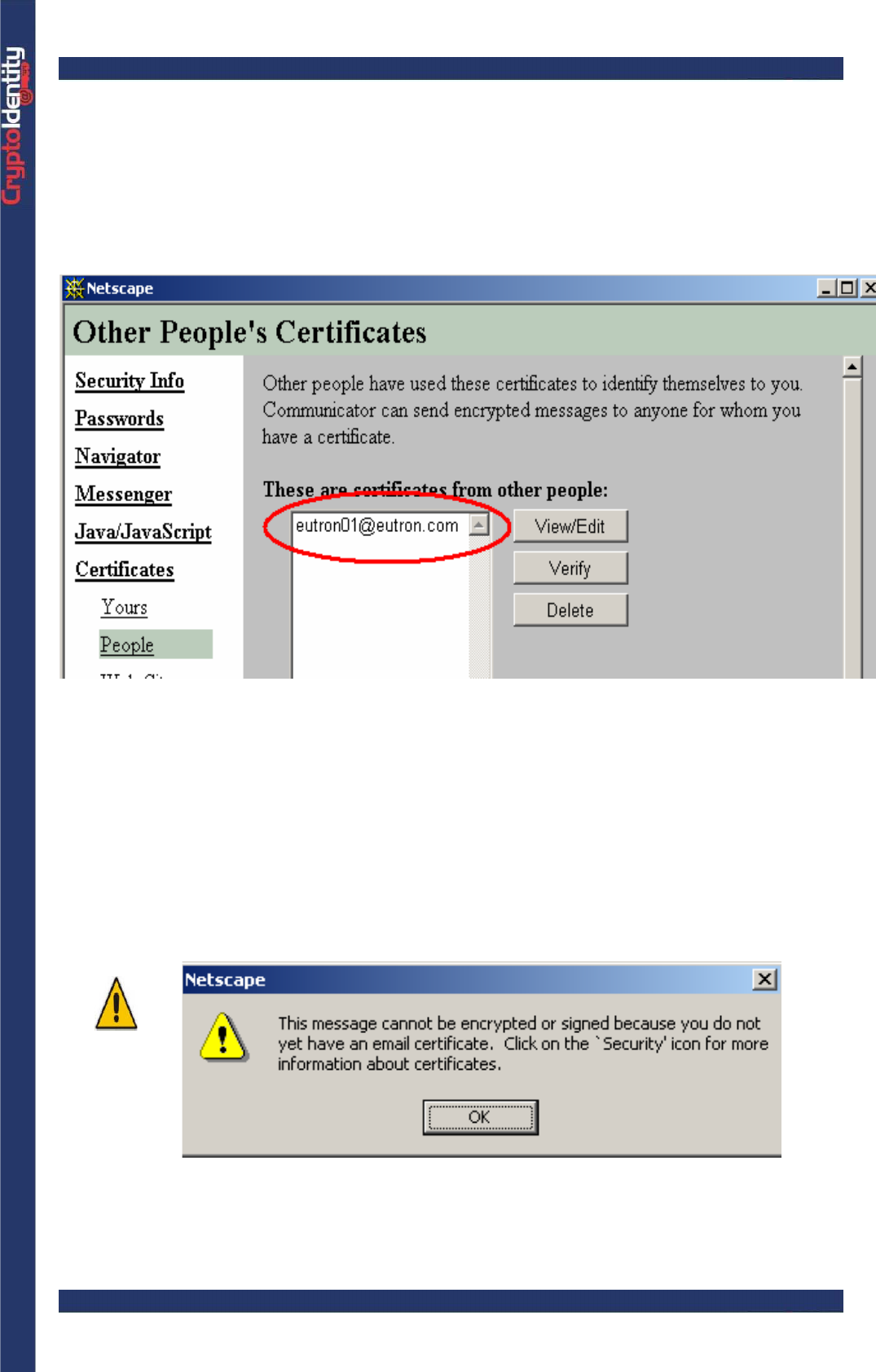This screenshot has width=876, height=1372.
Task: Click the View/Edit button
Action: pos(570,526)
